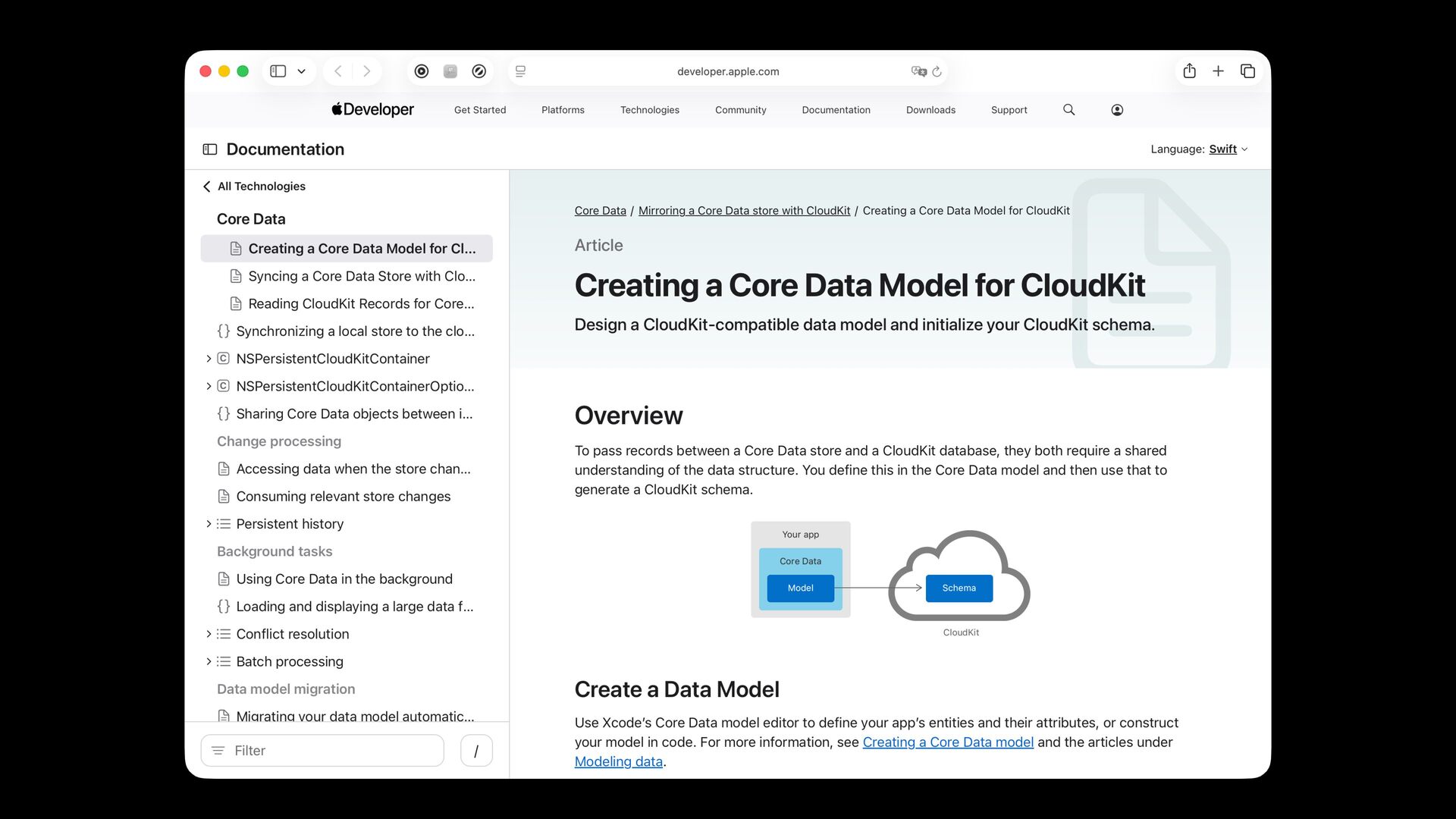Click the translate page icon in address bar
Screen dimensions: 1456x819
(x=918, y=71)
